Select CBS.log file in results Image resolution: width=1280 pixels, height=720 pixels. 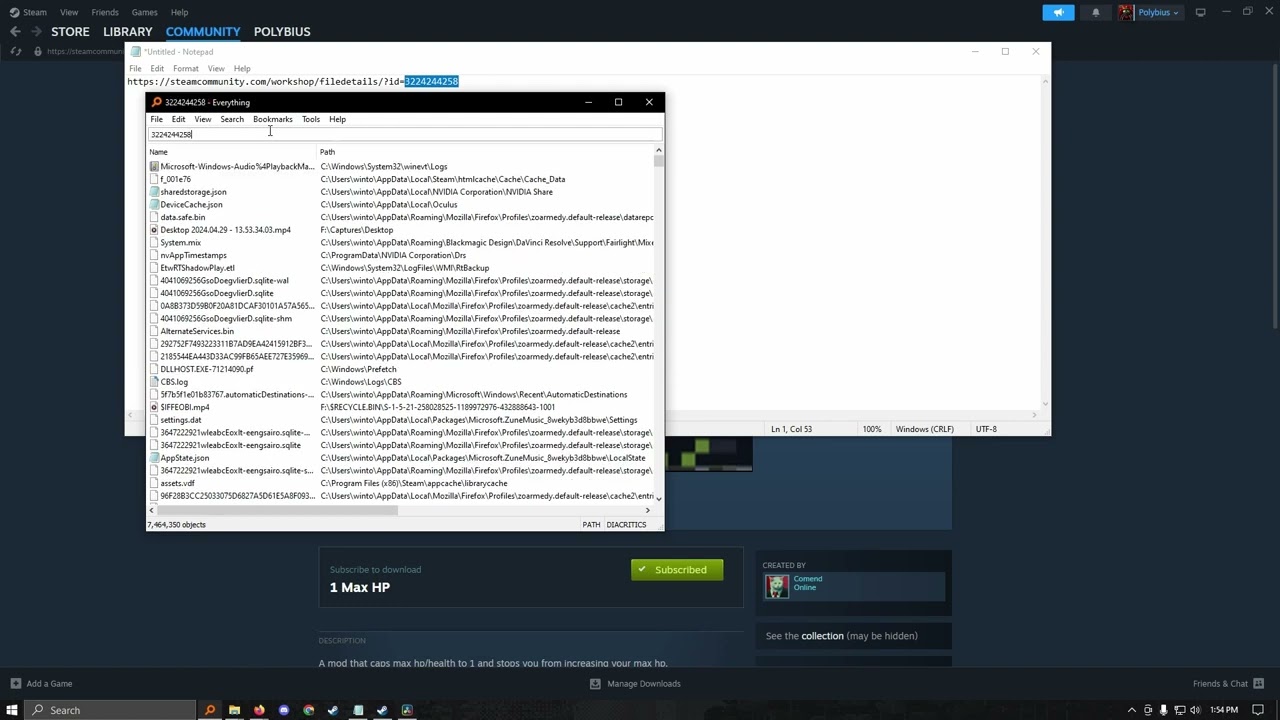tap(174, 382)
